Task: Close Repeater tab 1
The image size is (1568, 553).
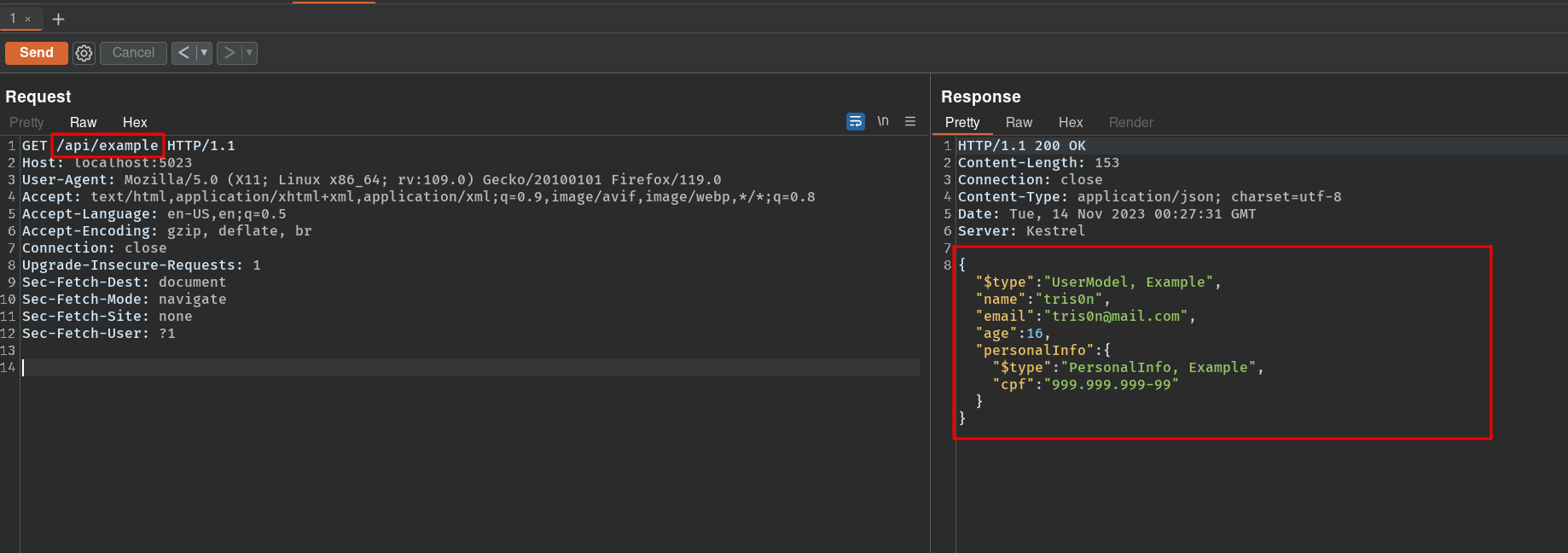Action: click(x=28, y=19)
